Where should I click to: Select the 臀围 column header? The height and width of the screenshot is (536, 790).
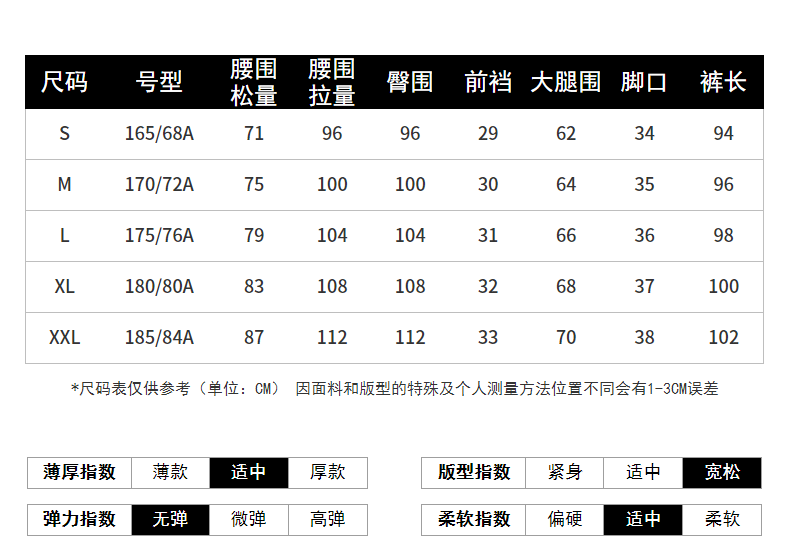(410, 82)
